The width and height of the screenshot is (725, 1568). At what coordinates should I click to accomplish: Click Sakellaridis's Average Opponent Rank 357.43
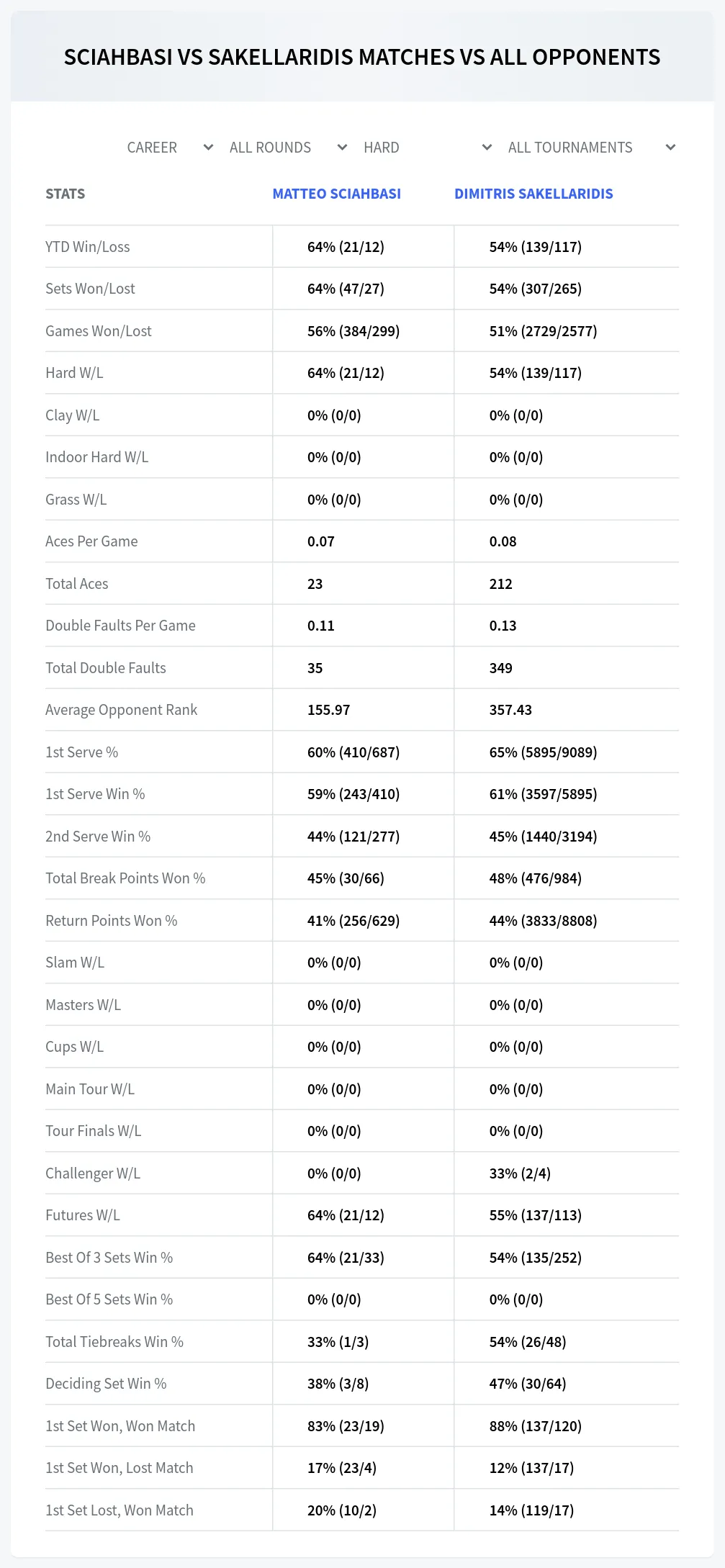pyautogui.click(x=510, y=710)
